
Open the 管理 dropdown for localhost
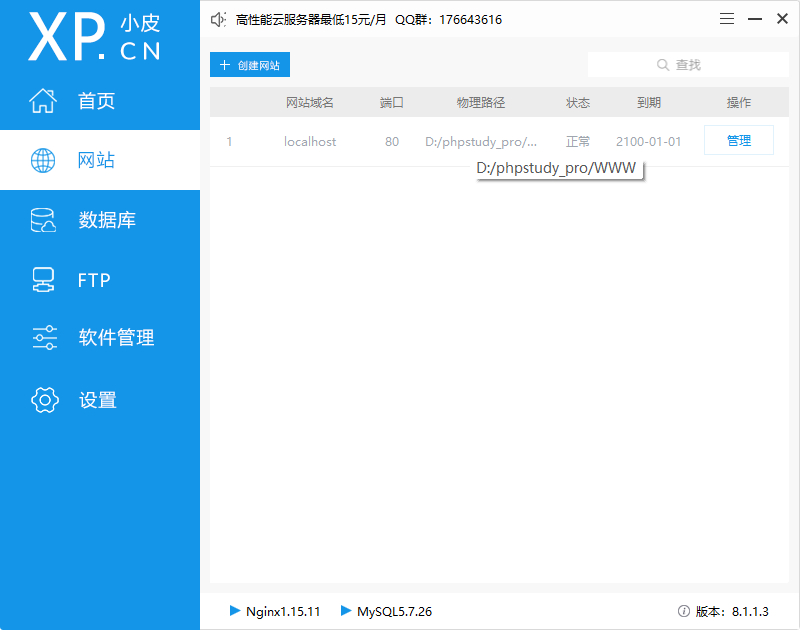point(739,141)
